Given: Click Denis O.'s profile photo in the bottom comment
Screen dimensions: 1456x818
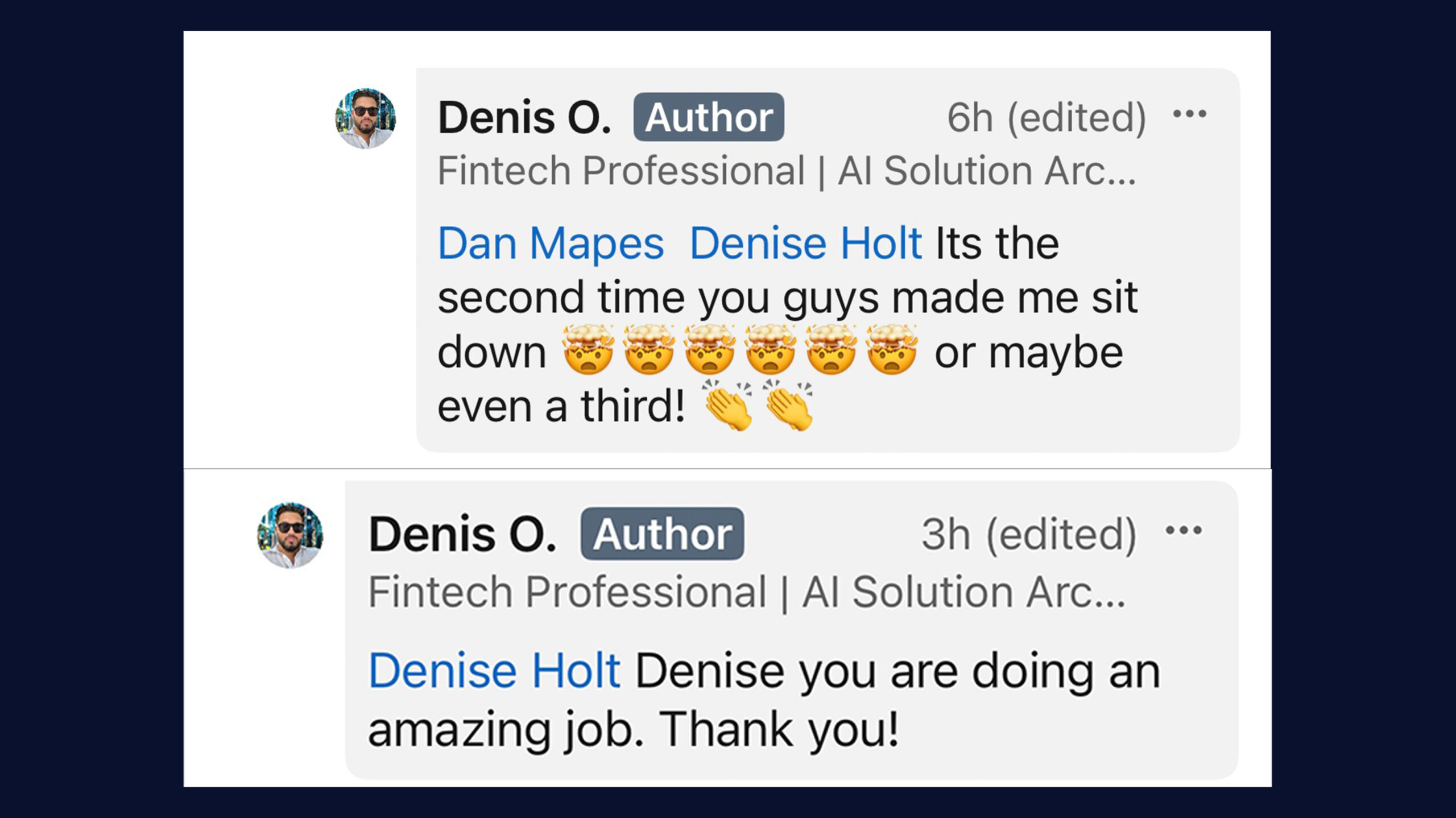Looking at the screenshot, I should [x=290, y=535].
